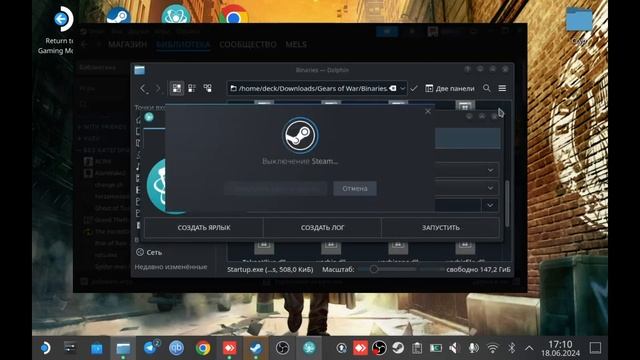Click the ЗАПУСТИТЬ button
640x360 pixels.
click(x=440, y=228)
